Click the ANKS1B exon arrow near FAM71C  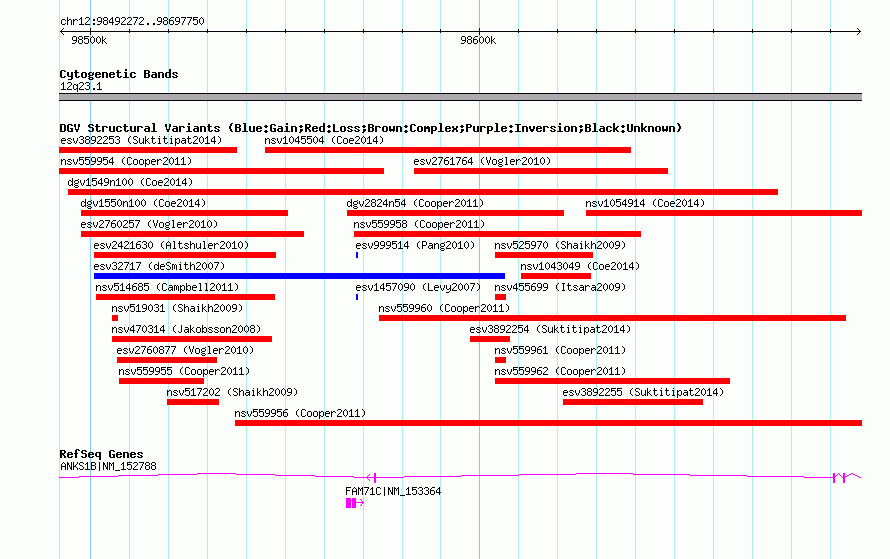tap(372, 478)
